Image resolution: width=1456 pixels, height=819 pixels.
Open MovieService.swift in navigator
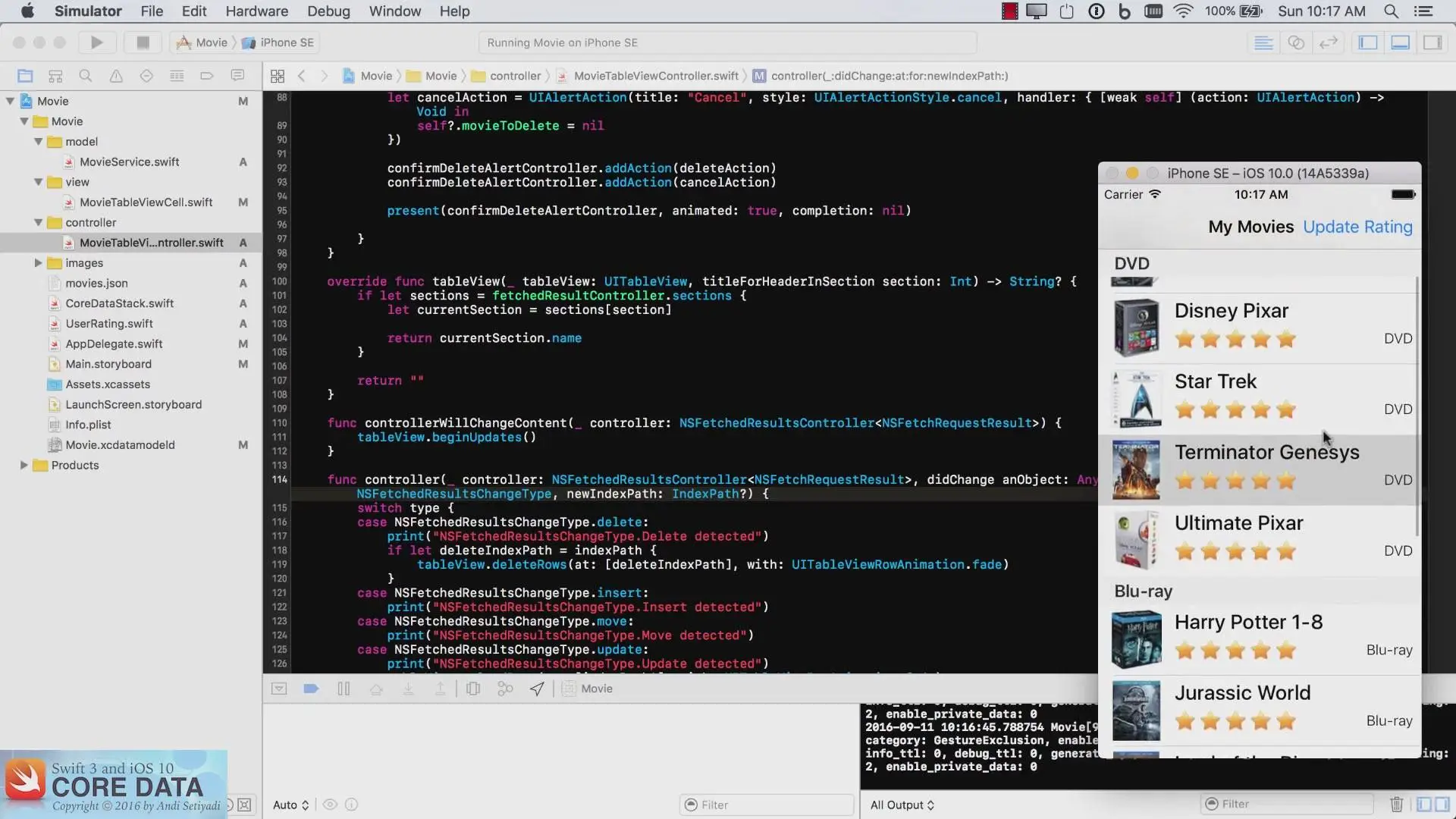[x=129, y=162]
